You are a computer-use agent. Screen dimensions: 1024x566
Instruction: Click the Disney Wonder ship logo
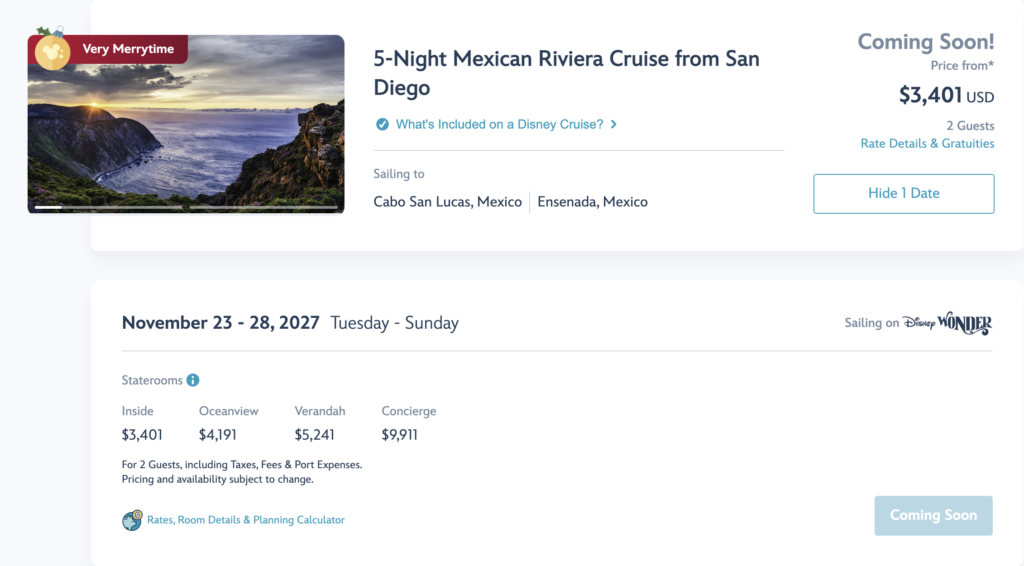tap(947, 323)
